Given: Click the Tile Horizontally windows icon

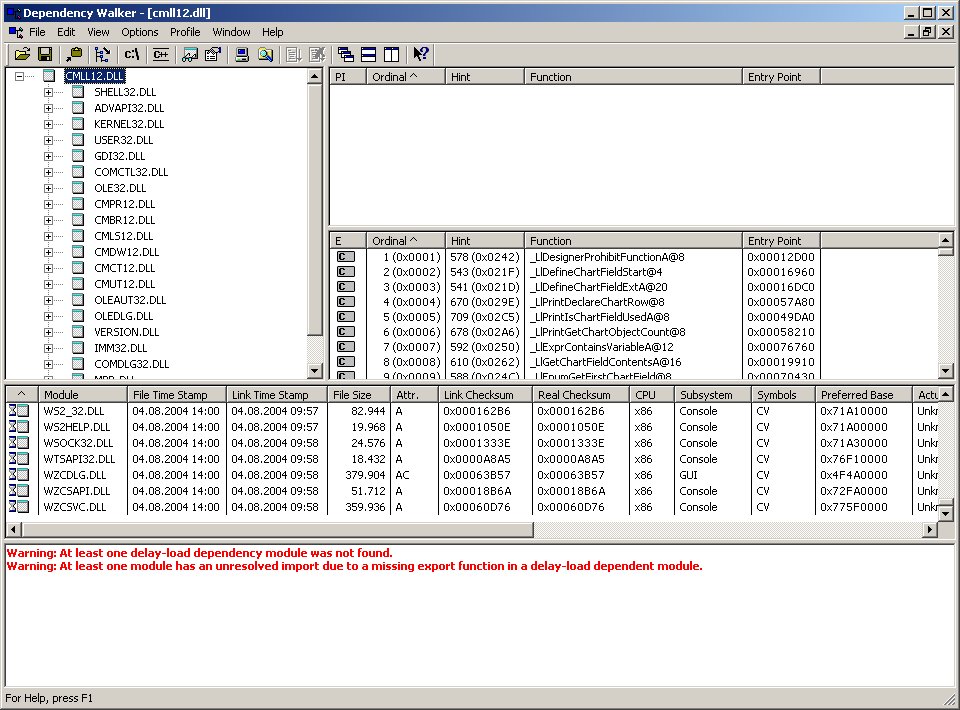Looking at the screenshot, I should [x=368, y=55].
